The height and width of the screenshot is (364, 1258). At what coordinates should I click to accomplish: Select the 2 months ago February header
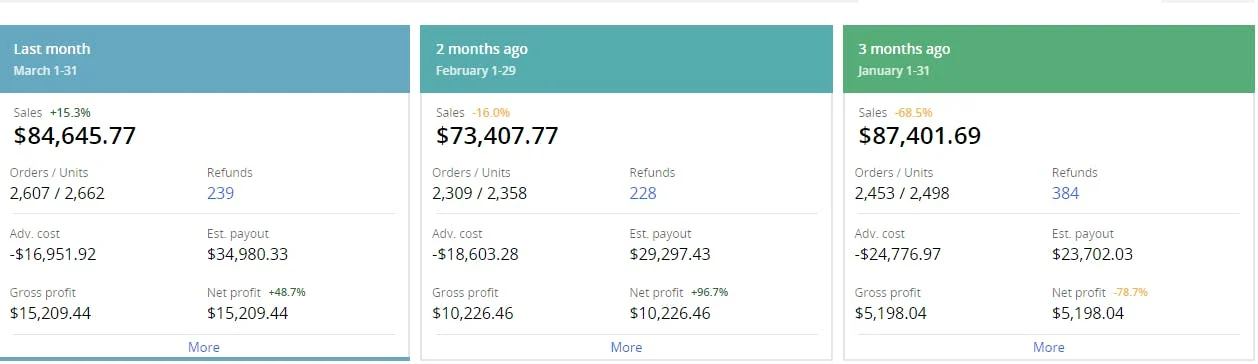[x=626, y=59]
